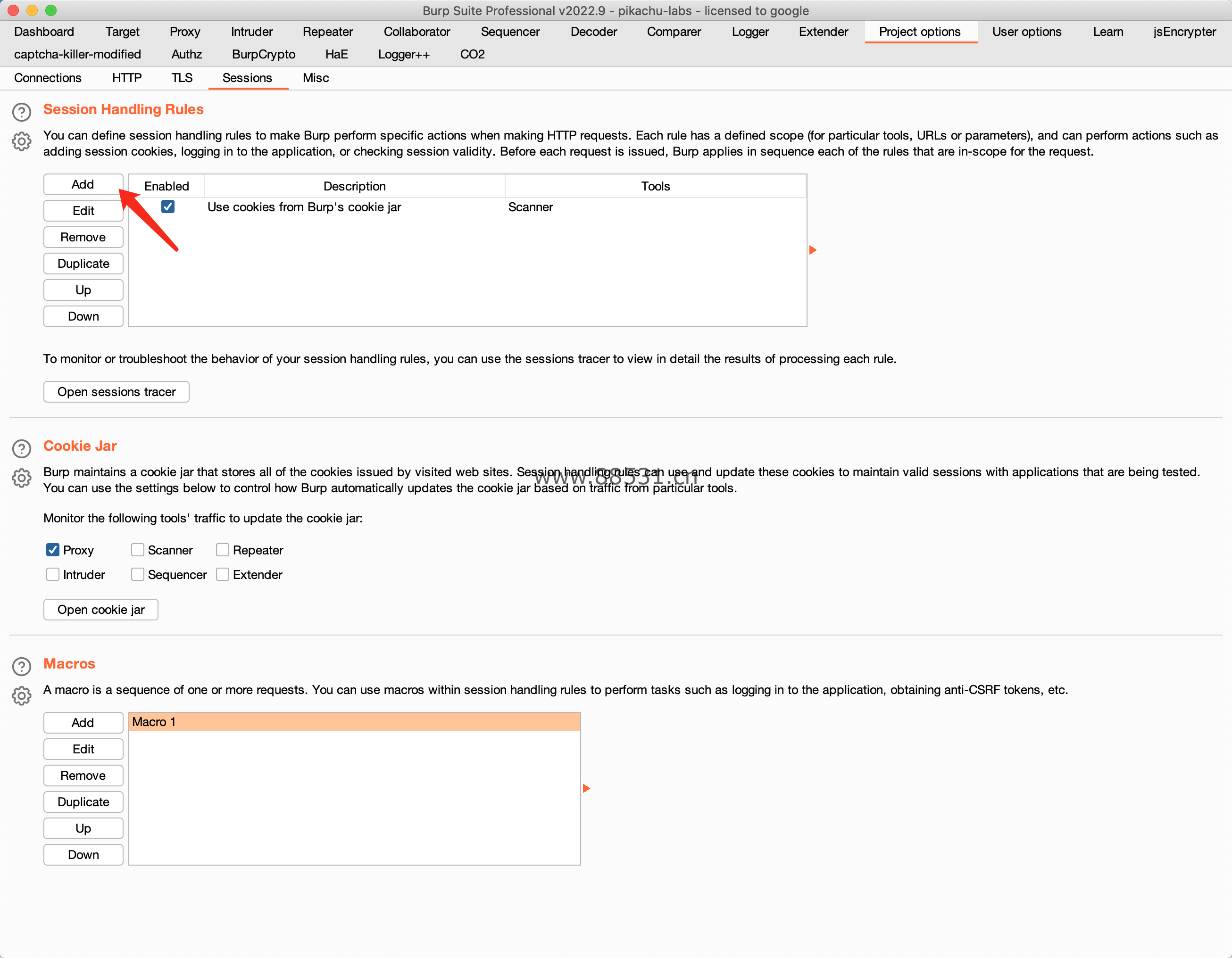Click the Tools column header

pos(656,186)
